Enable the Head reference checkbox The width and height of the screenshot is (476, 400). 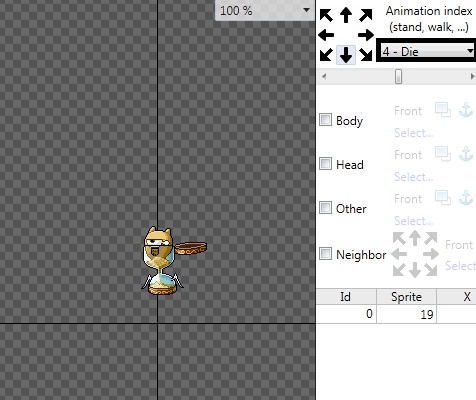click(325, 164)
